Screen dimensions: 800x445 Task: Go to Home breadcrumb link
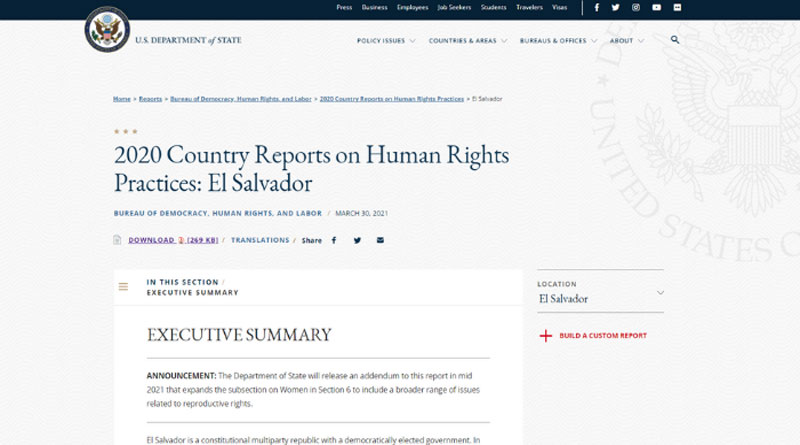(x=122, y=99)
